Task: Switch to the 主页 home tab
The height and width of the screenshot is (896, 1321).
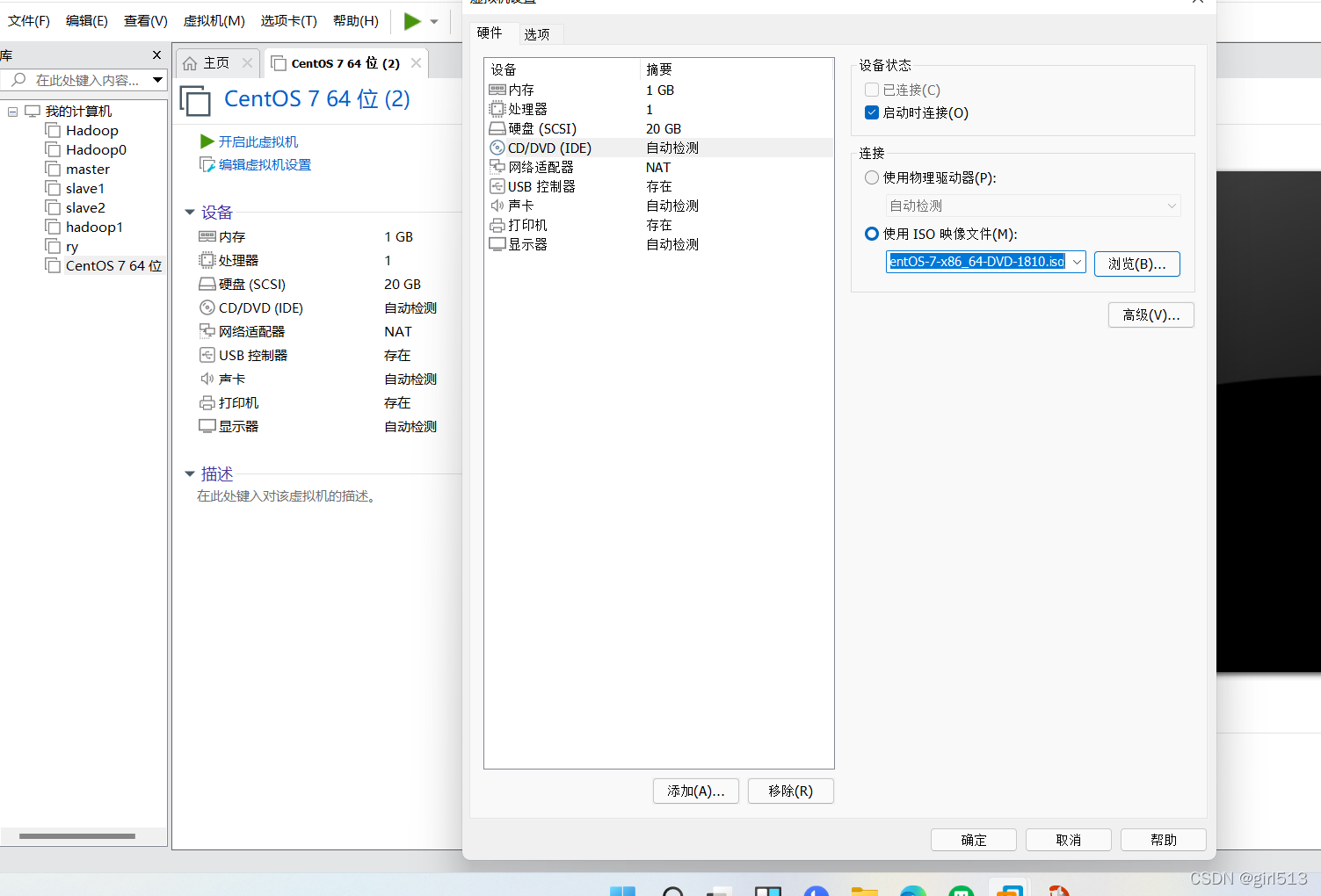Action: [x=216, y=63]
